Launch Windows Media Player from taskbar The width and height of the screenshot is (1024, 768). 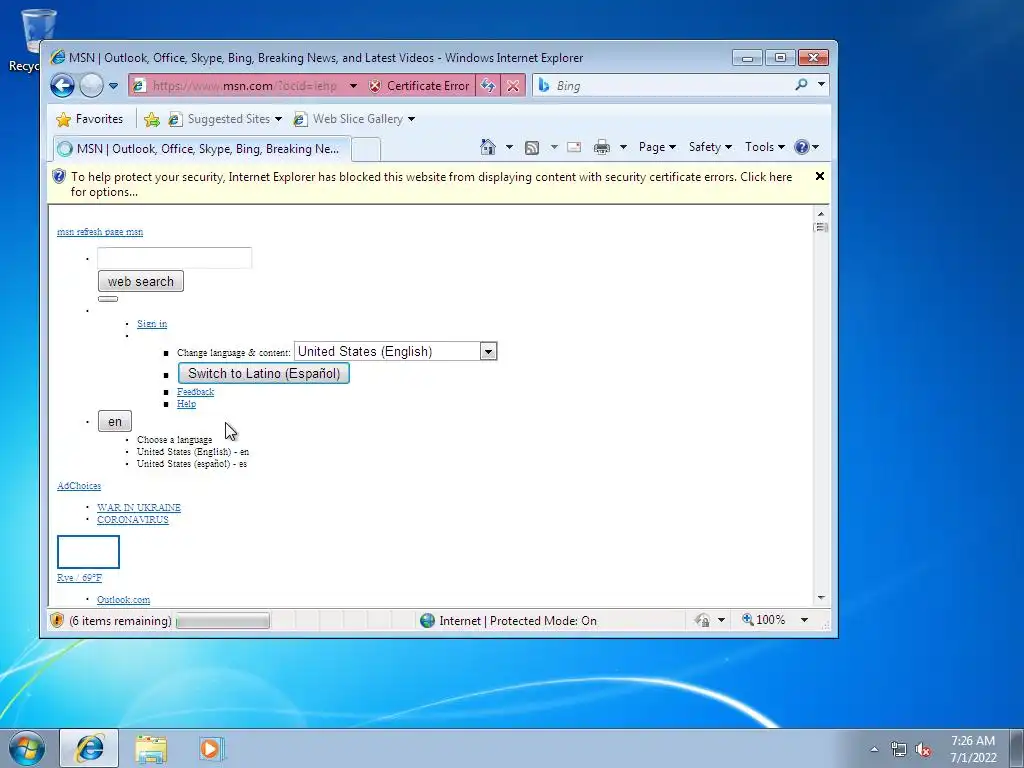click(x=212, y=749)
